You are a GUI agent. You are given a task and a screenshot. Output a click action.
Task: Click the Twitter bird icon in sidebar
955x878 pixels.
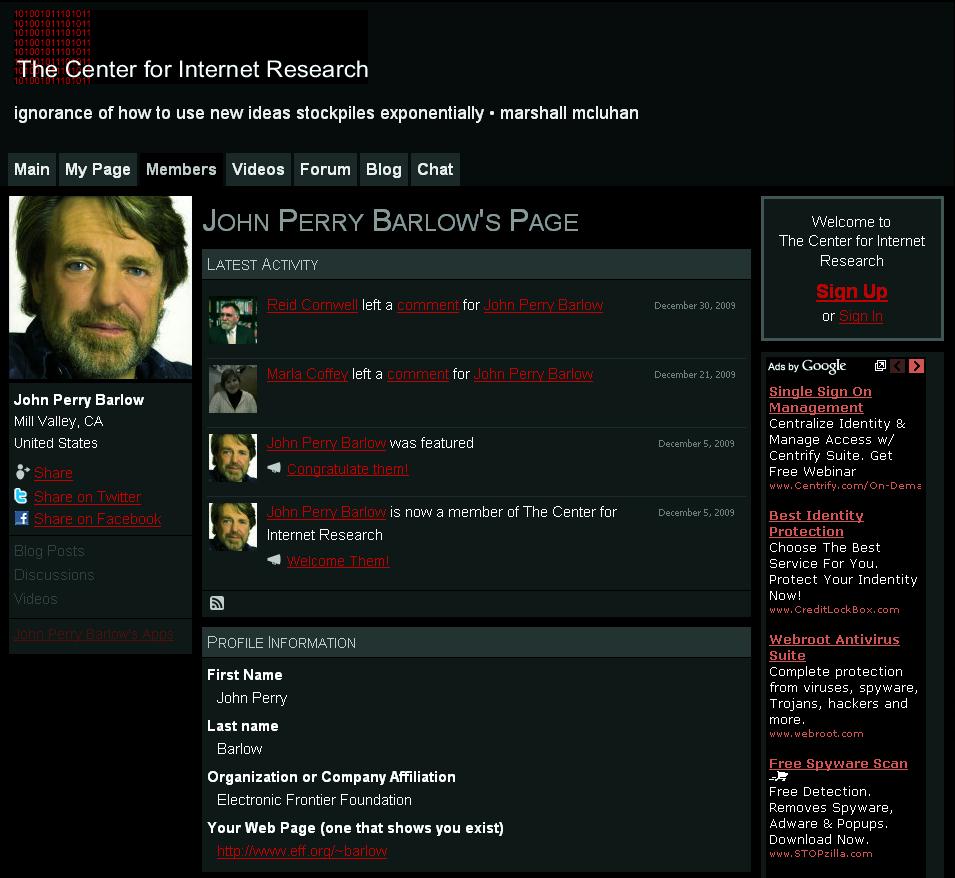click(x=21, y=496)
